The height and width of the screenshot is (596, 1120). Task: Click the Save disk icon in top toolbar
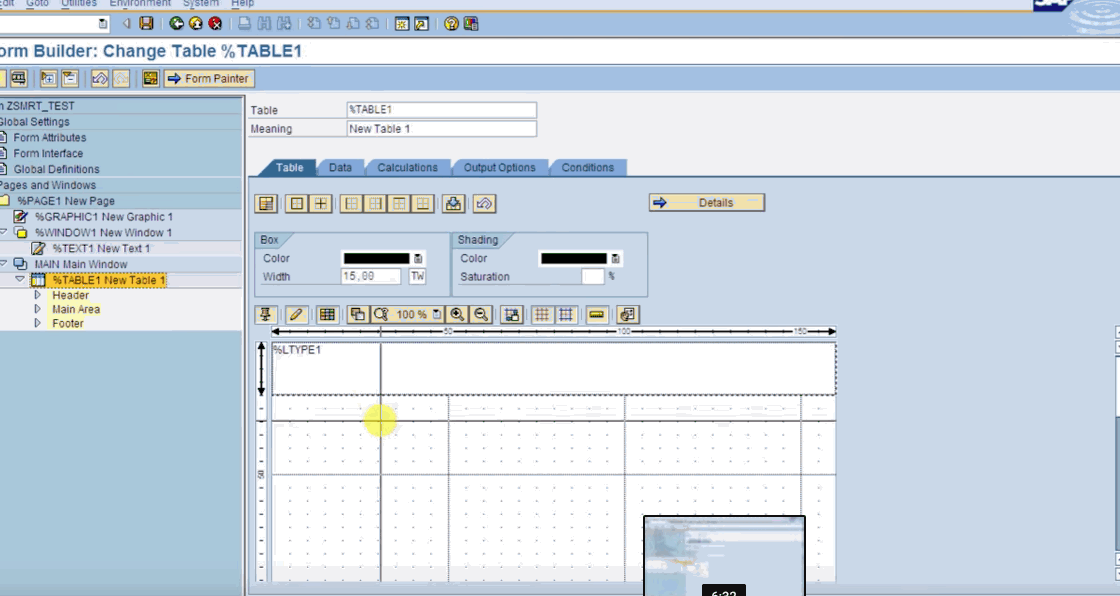(x=146, y=24)
